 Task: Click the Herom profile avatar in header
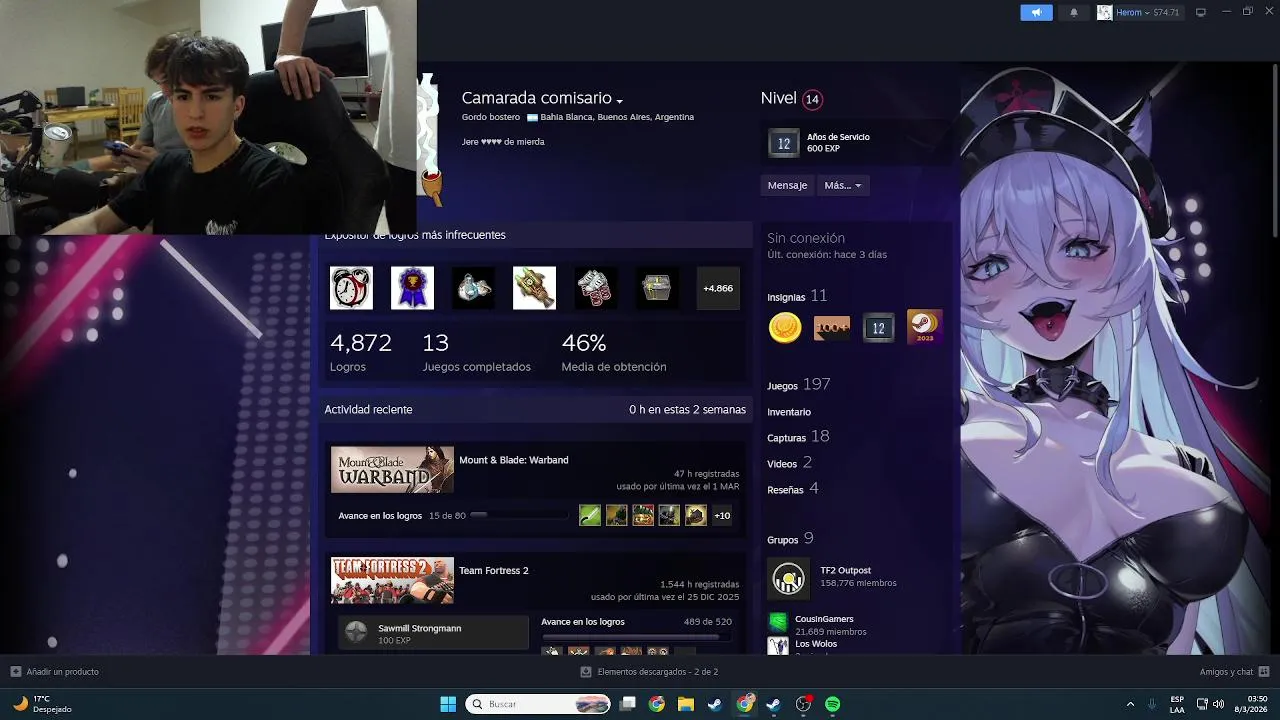(1104, 12)
